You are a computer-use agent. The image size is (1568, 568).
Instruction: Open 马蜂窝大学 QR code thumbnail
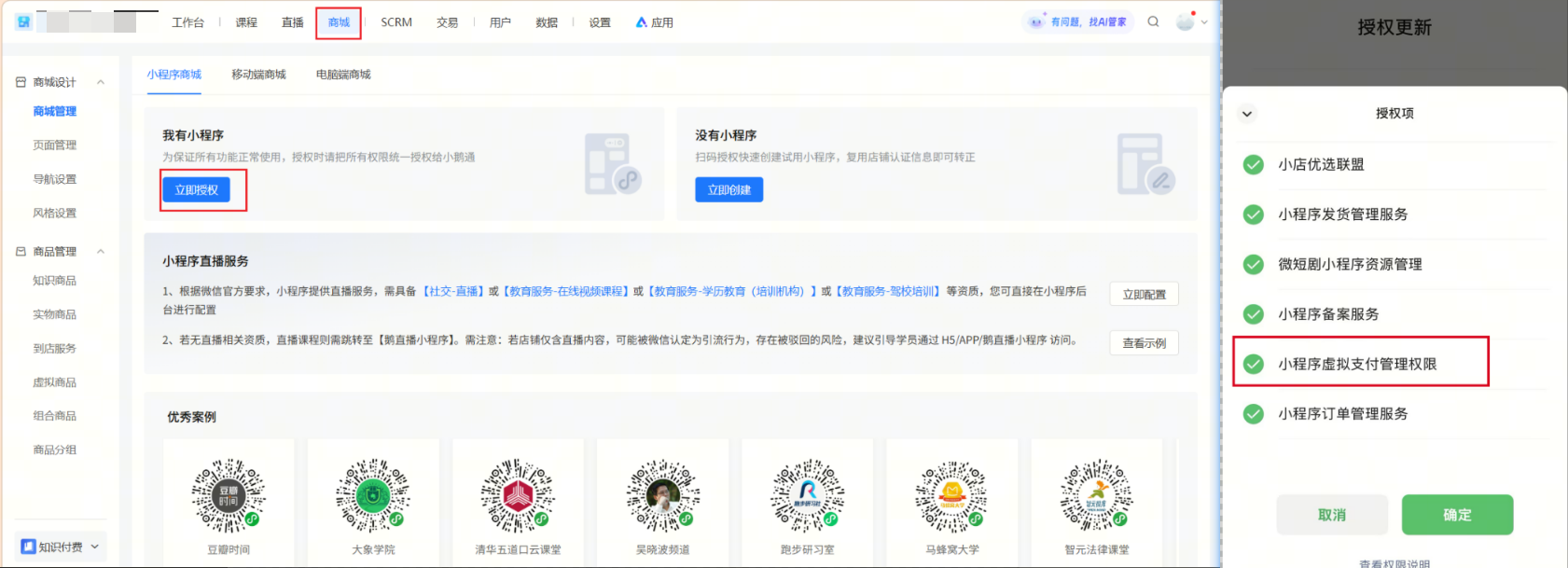(x=952, y=495)
